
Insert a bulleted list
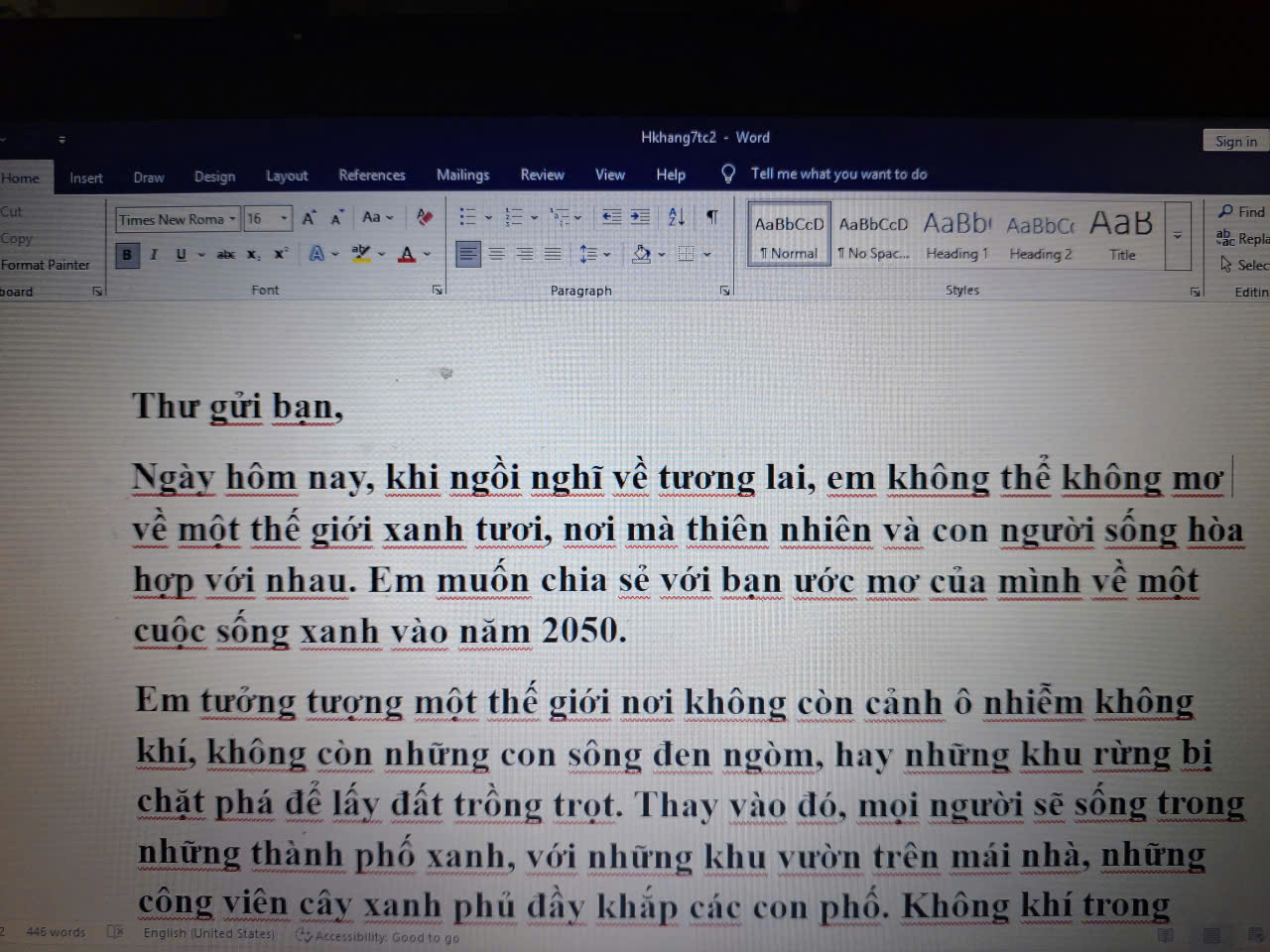(x=467, y=216)
